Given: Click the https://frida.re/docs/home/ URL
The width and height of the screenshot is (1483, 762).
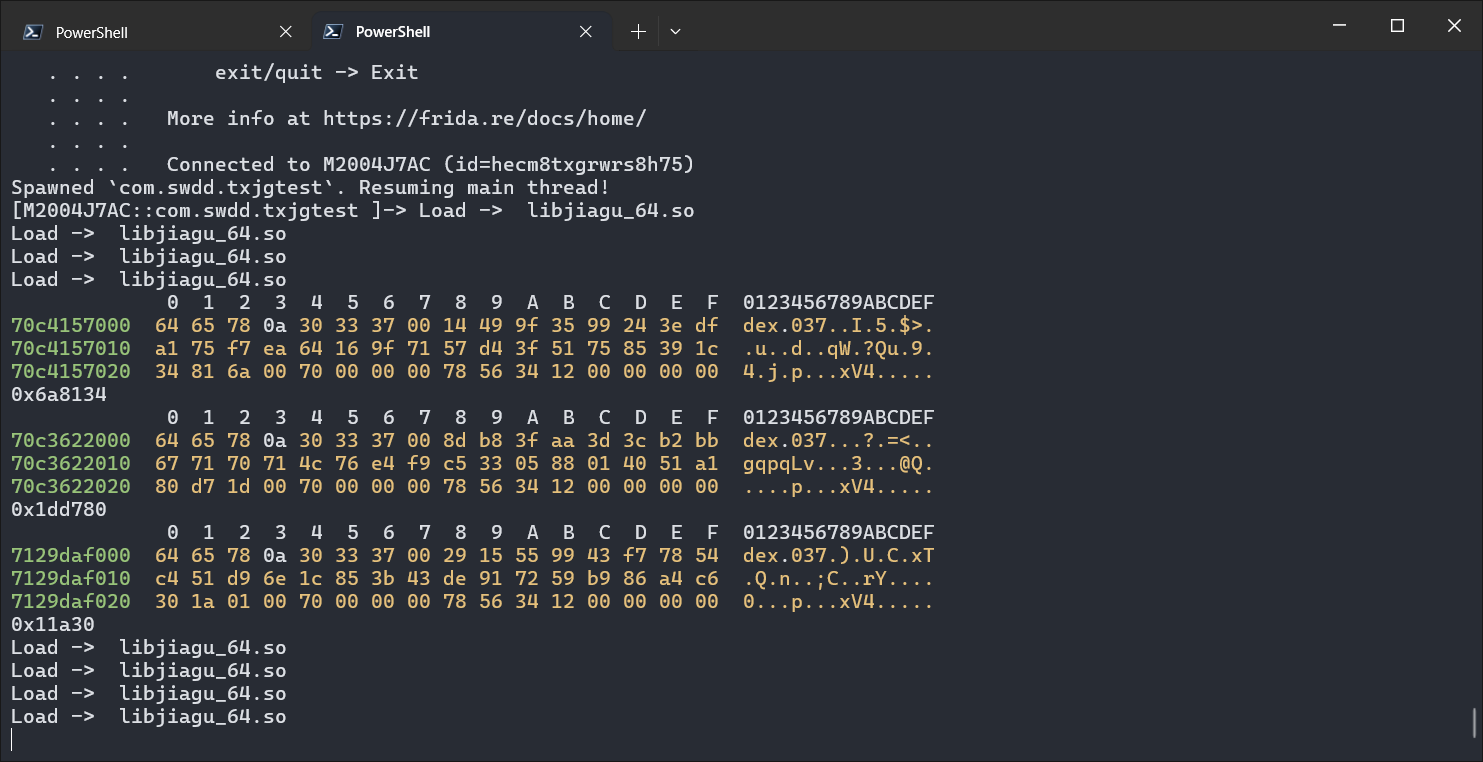Looking at the screenshot, I should coord(485,118).
